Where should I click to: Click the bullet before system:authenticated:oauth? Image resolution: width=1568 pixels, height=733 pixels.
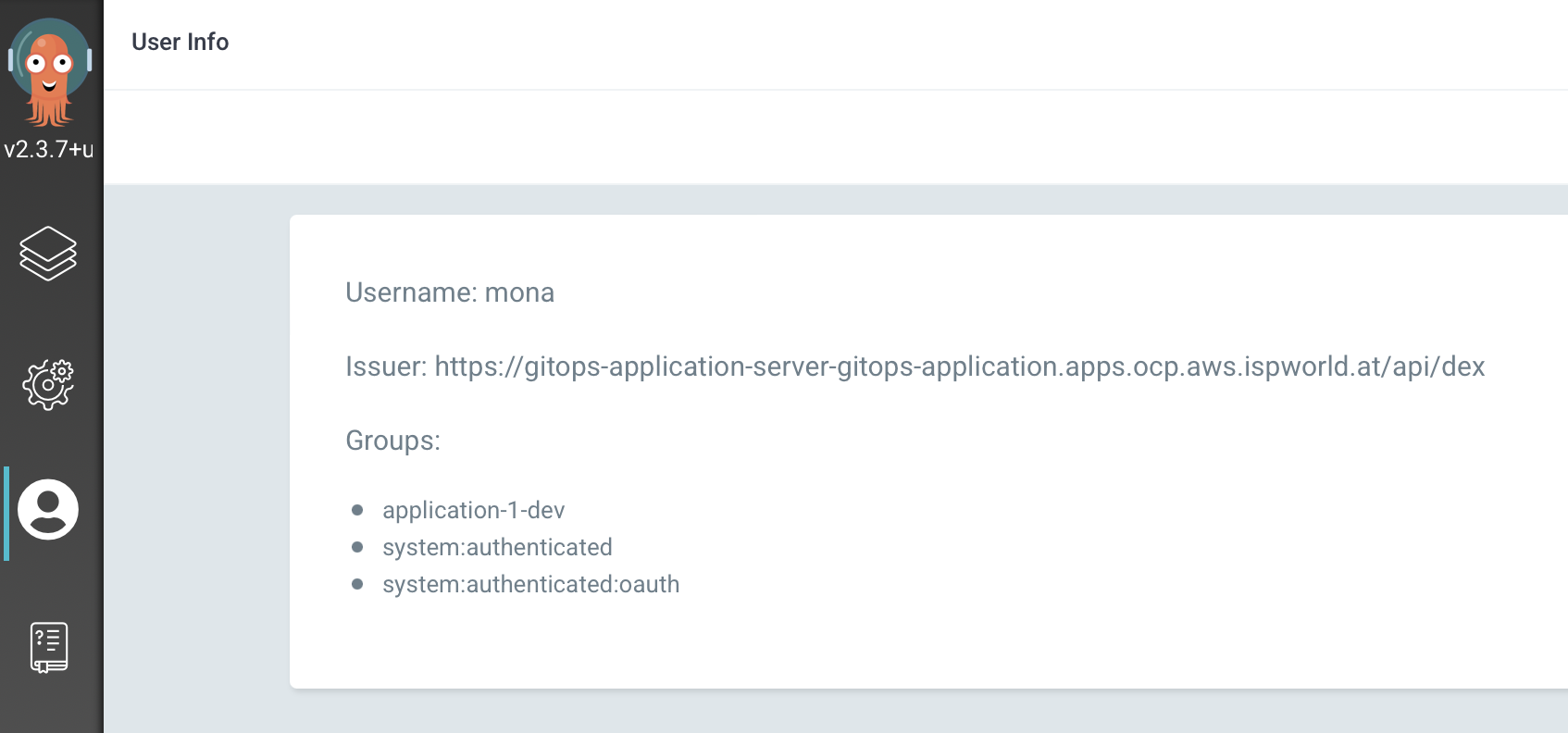point(357,584)
